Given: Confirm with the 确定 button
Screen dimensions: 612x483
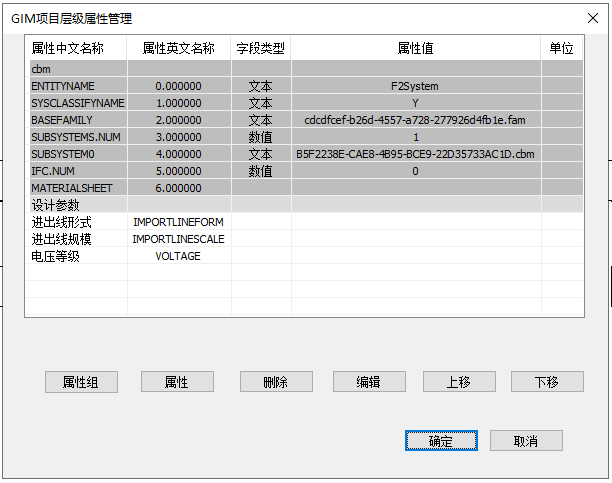Looking at the screenshot, I should [x=441, y=441].
